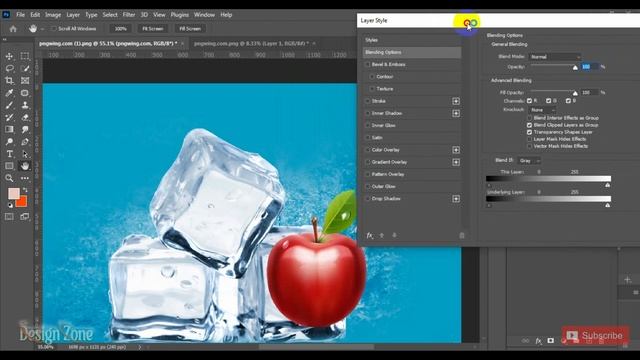640x360 pixels.
Task: Add another Drop Shadow with its plus button
Action: pyautogui.click(x=456, y=199)
